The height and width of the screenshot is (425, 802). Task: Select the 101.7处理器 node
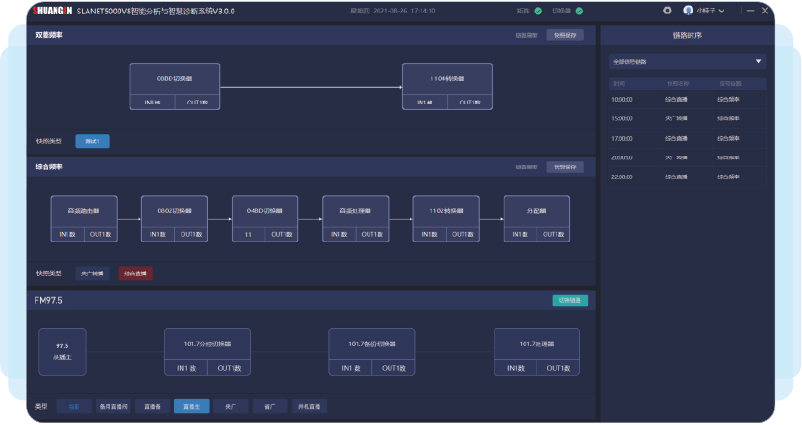pos(539,343)
